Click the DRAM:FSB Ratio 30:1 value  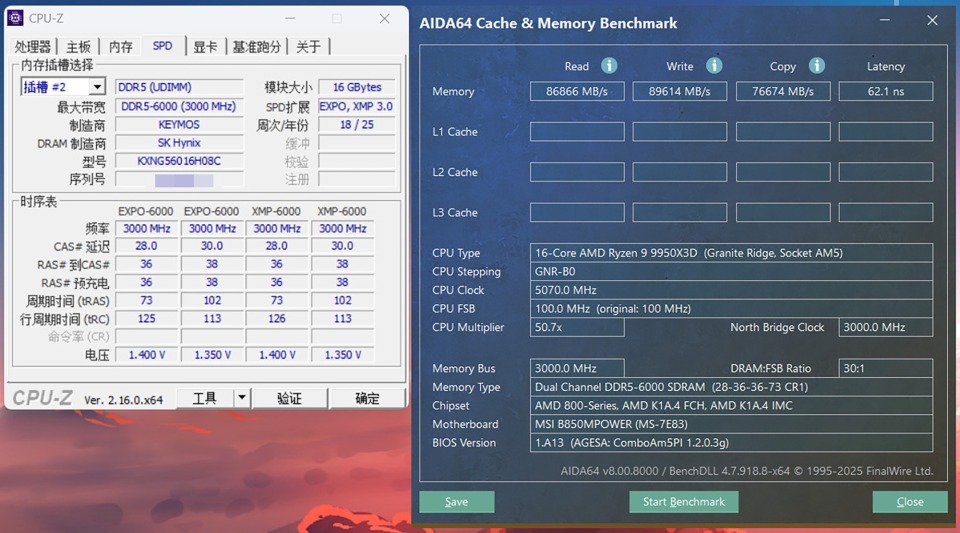coord(886,368)
